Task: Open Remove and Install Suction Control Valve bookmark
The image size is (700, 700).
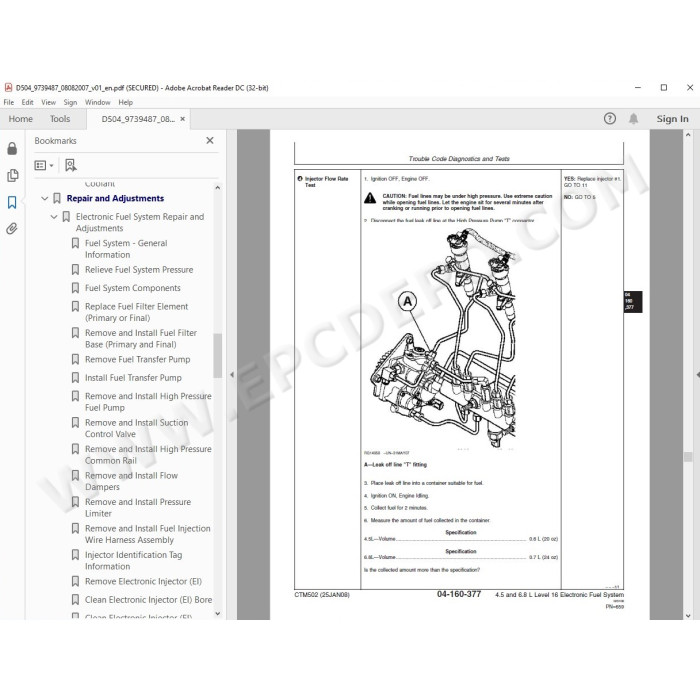Action: [136, 428]
